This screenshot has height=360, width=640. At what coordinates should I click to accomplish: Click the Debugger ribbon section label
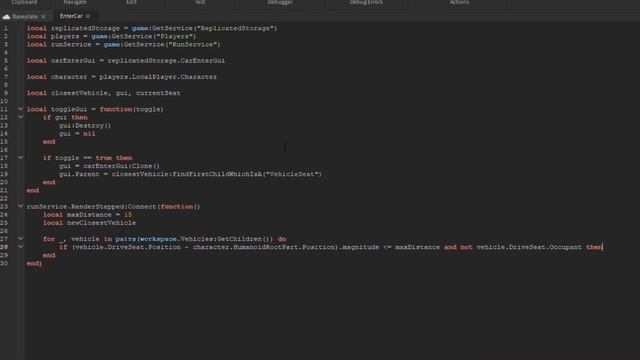point(280,2)
